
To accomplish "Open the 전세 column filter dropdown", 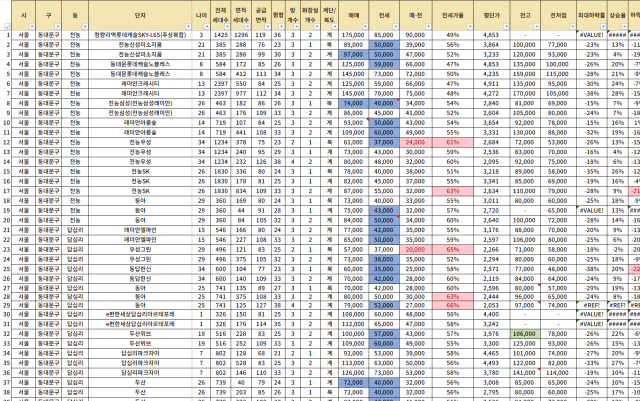I will 395,27.
